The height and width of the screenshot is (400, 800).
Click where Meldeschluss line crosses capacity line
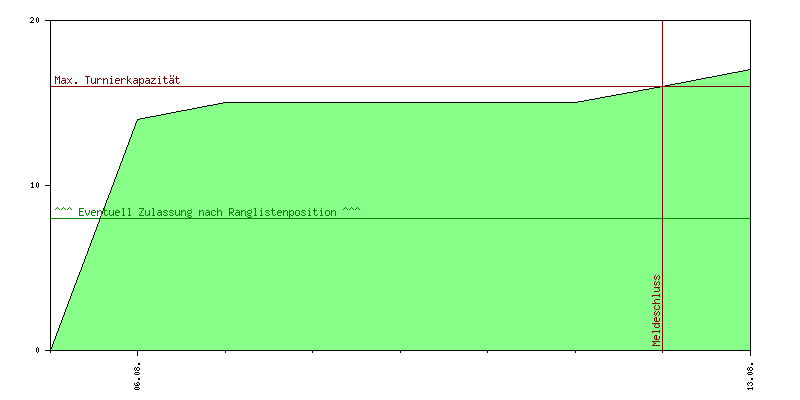coord(662,86)
